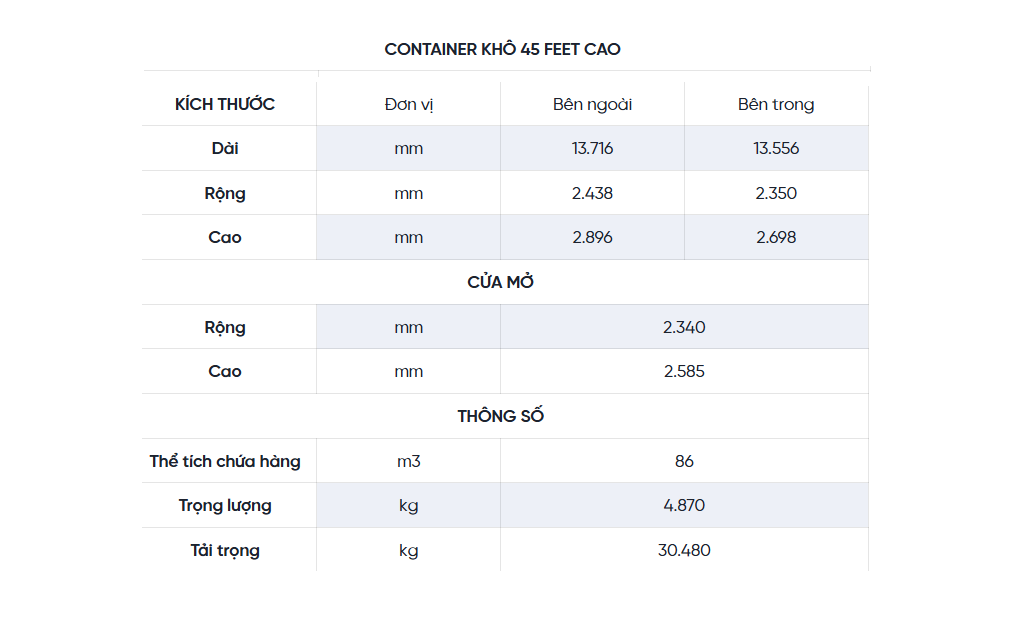Select the "Bên ngoài" column header
The image size is (1020, 627).
(592, 104)
